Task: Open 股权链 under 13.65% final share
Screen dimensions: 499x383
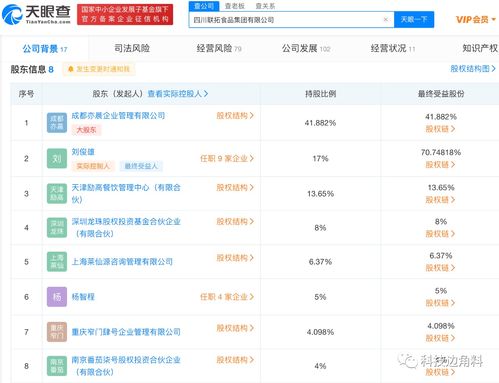Action: point(440,200)
